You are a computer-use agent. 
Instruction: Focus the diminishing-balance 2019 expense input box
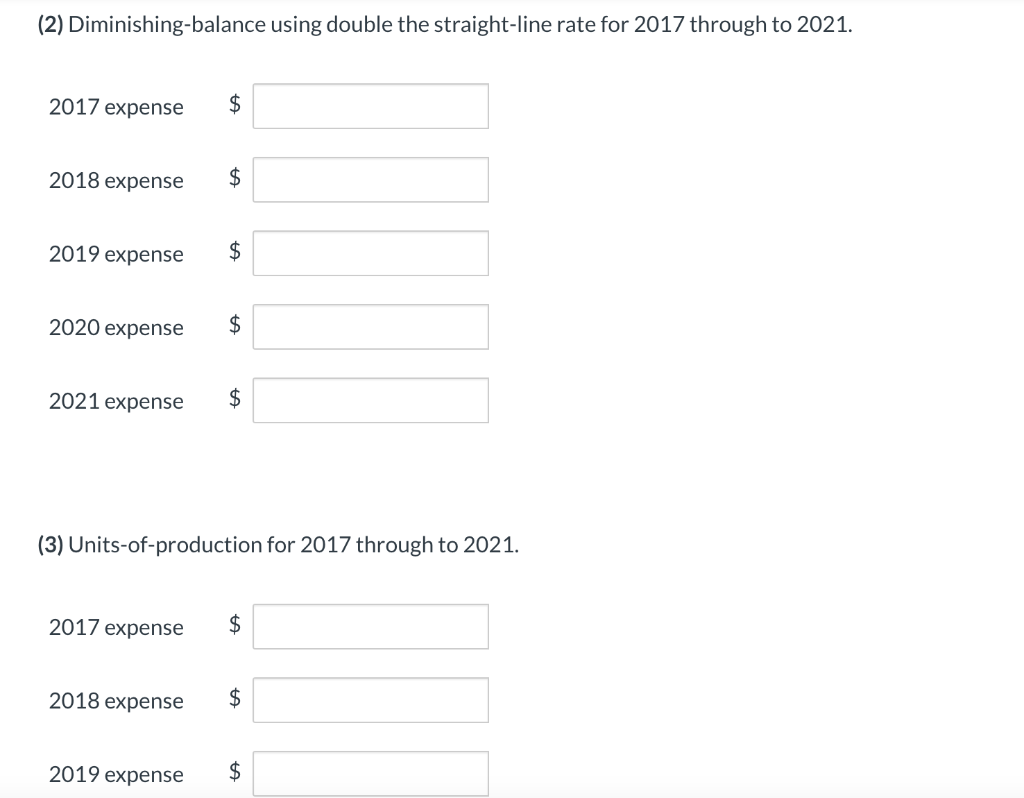(370, 253)
